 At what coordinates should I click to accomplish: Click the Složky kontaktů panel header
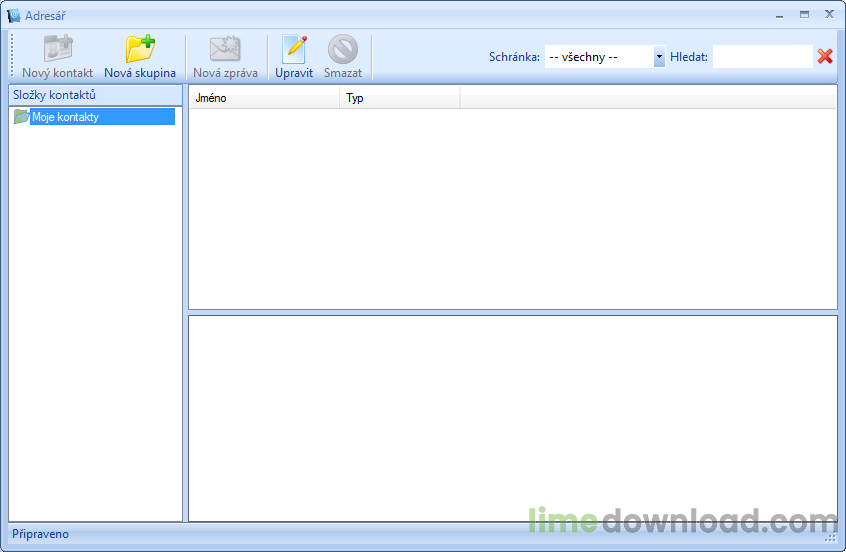95,95
